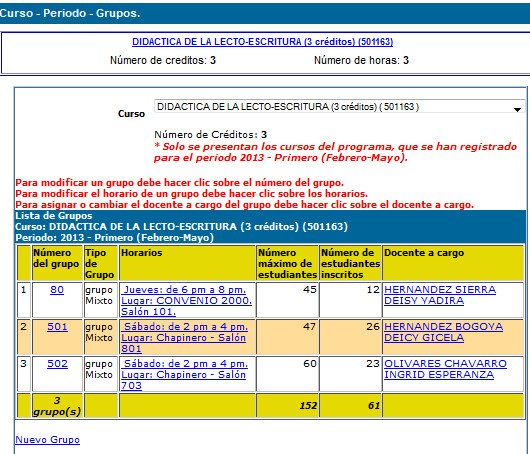
Task: Open the DIDACTICA DE LA LECTO-ESCRITURA title link
Action: pyautogui.click(x=262, y=42)
